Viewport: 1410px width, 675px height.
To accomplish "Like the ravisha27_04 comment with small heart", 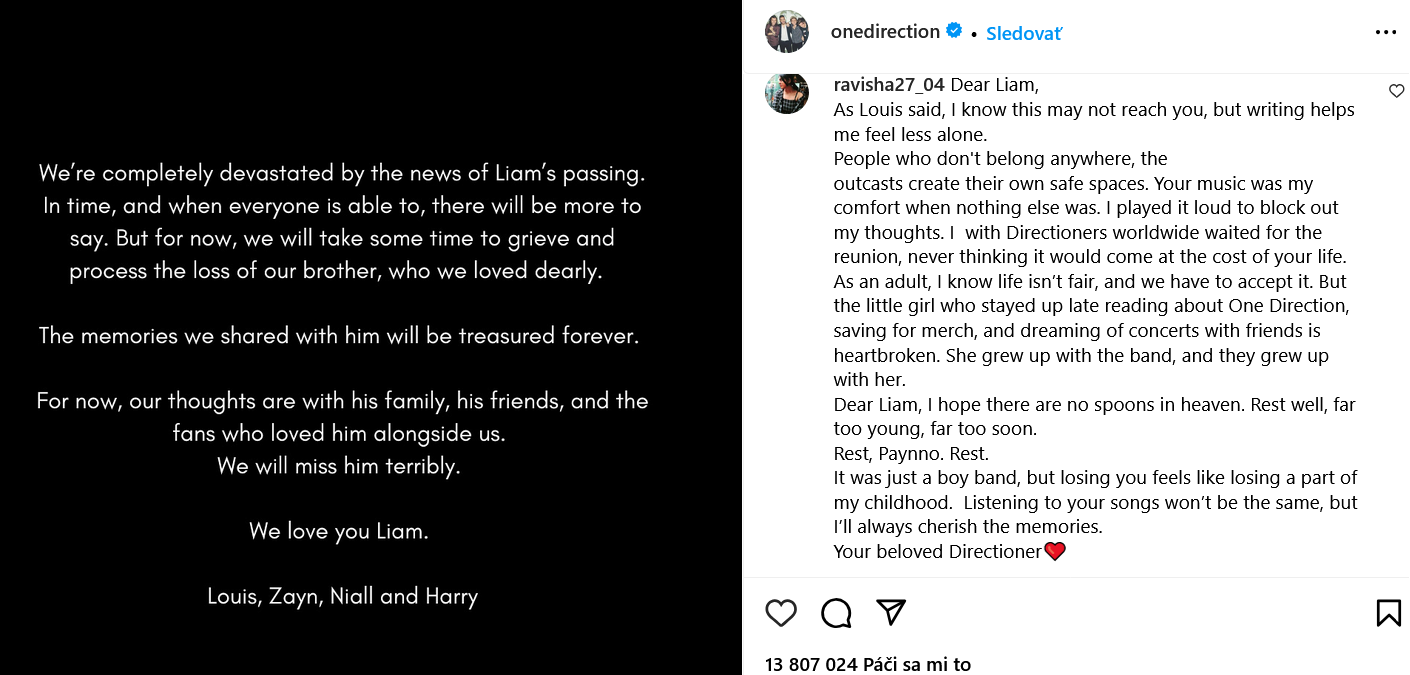I will [x=1397, y=91].
